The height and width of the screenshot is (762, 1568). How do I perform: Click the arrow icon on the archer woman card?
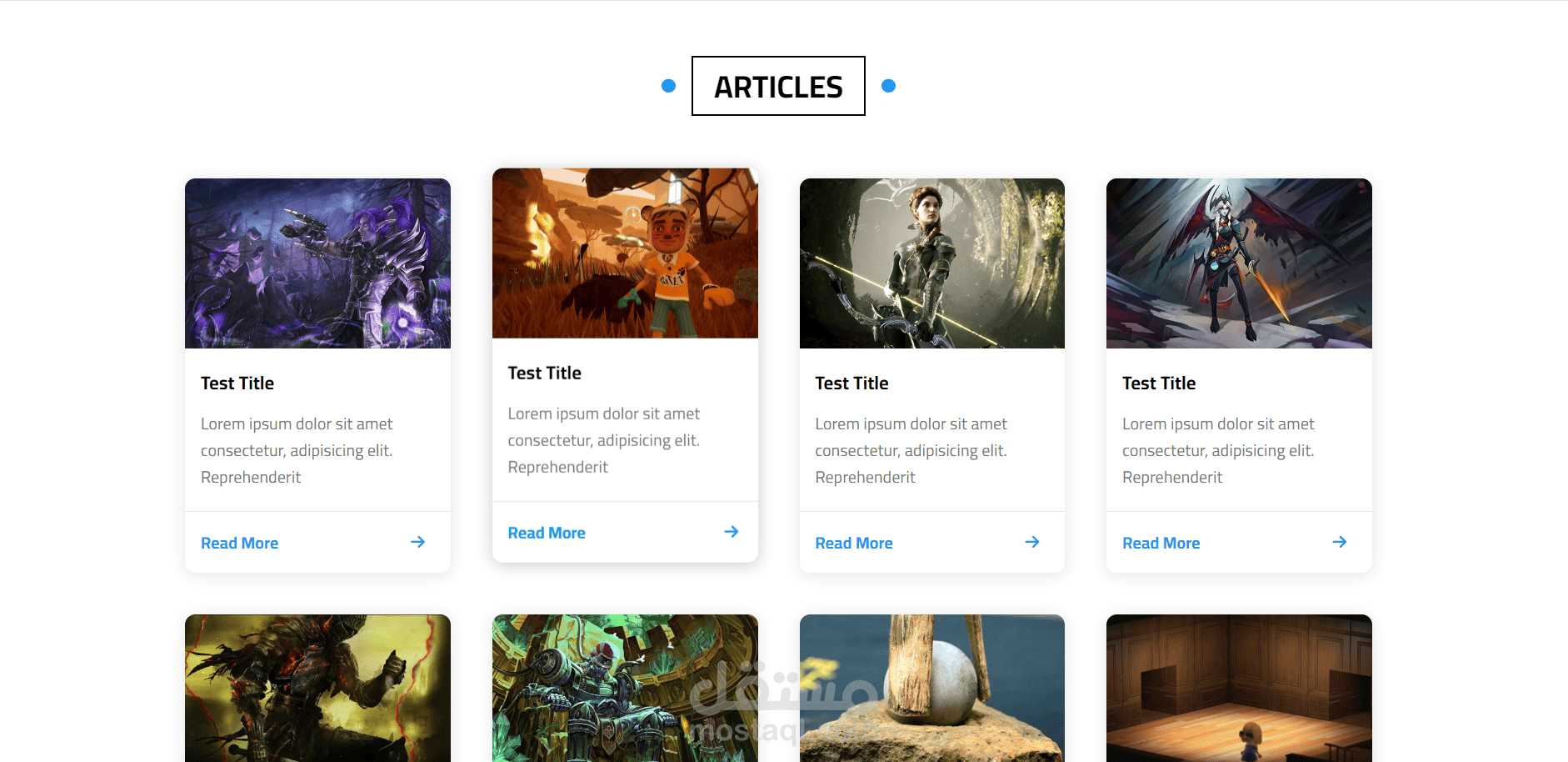tap(1032, 542)
